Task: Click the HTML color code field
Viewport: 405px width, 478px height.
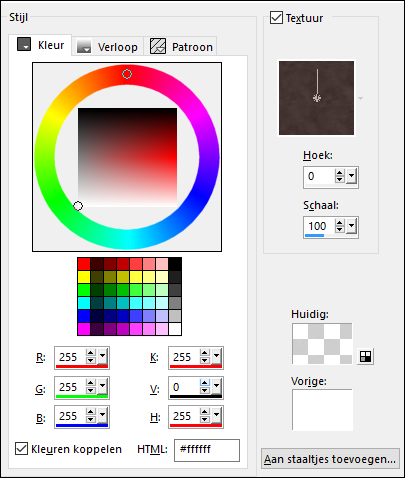Action: pos(207,450)
